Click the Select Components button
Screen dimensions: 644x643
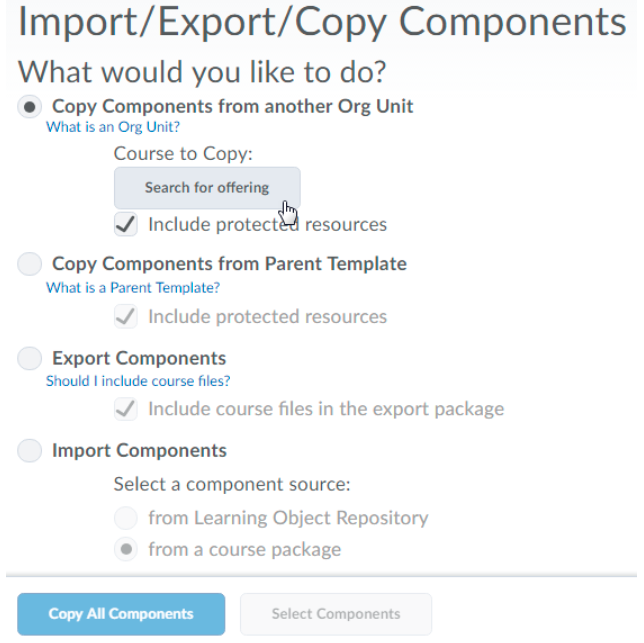point(336,614)
